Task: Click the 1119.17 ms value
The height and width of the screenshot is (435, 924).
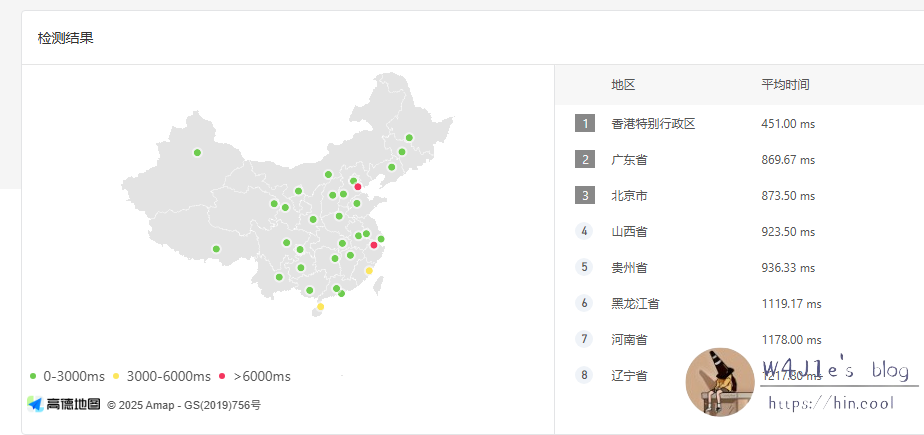Action: pyautogui.click(x=791, y=304)
